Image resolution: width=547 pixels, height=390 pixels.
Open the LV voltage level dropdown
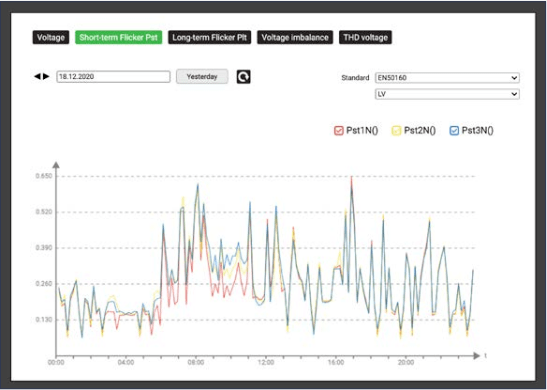coord(447,94)
